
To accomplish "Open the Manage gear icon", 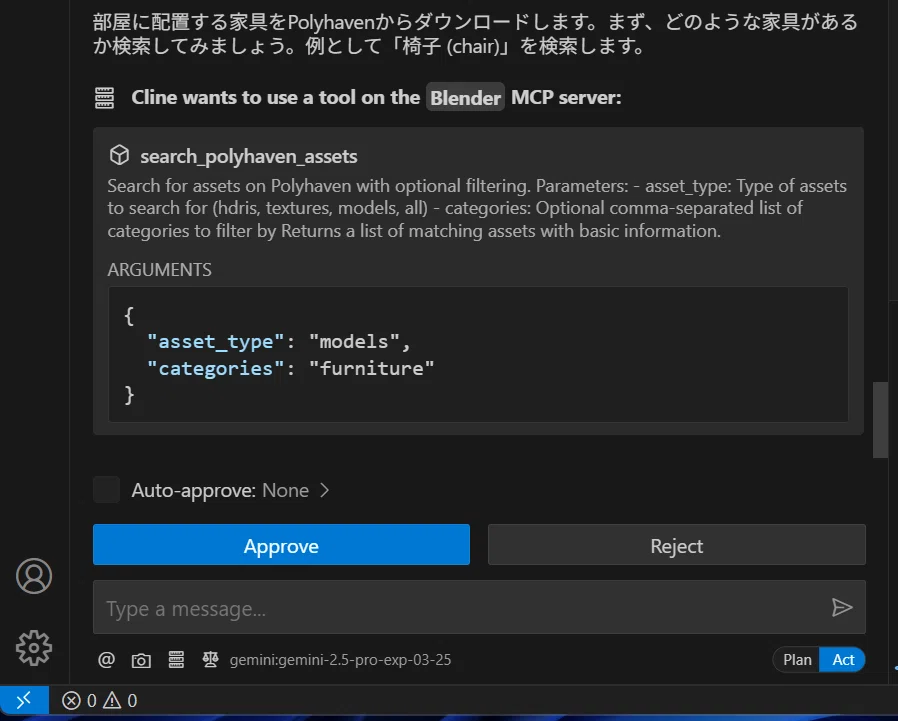I will tap(34, 648).
